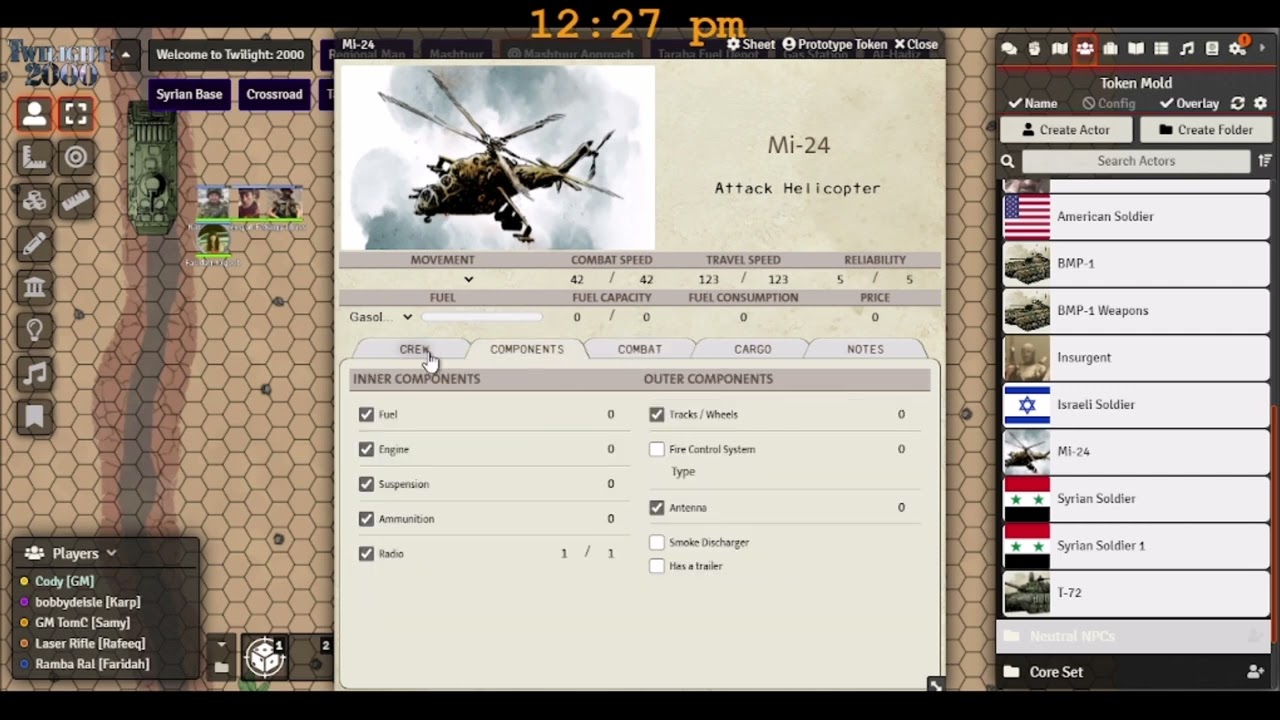This screenshot has height=720, width=1280.
Task: Click the fuel level bar
Action: [482, 317]
